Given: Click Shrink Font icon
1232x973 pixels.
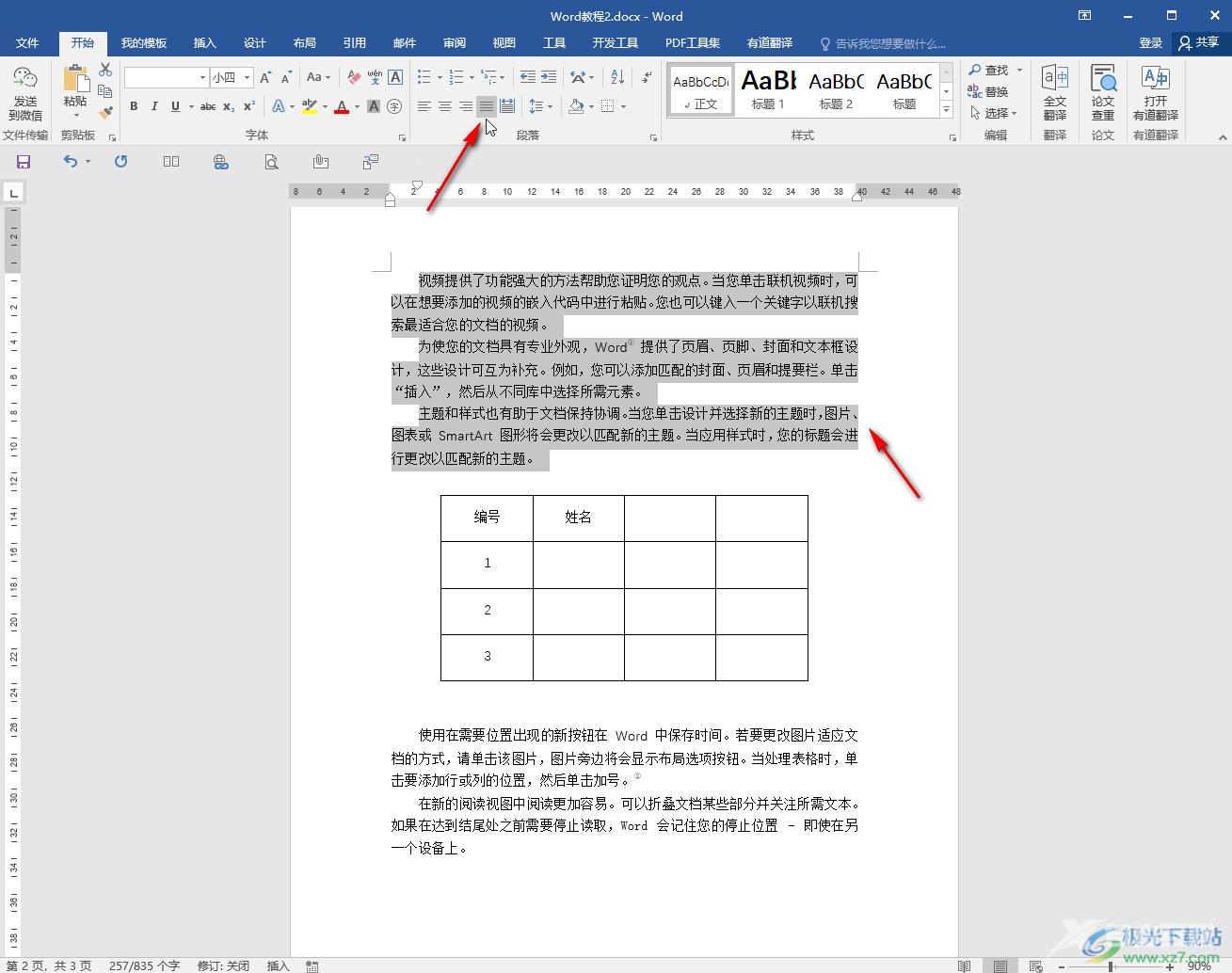Looking at the screenshot, I should (286, 77).
